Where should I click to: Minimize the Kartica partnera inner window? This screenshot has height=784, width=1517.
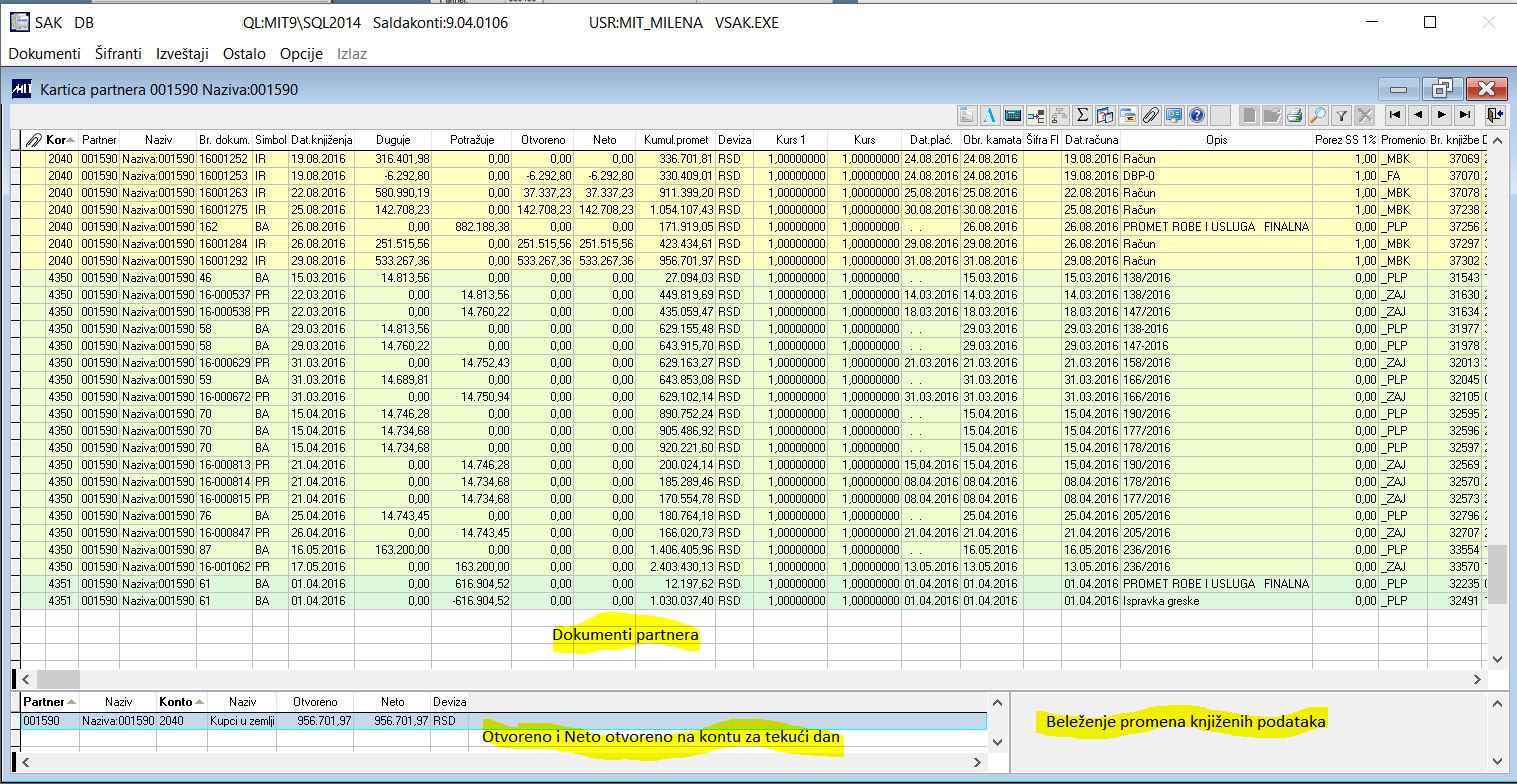point(1398,89)
